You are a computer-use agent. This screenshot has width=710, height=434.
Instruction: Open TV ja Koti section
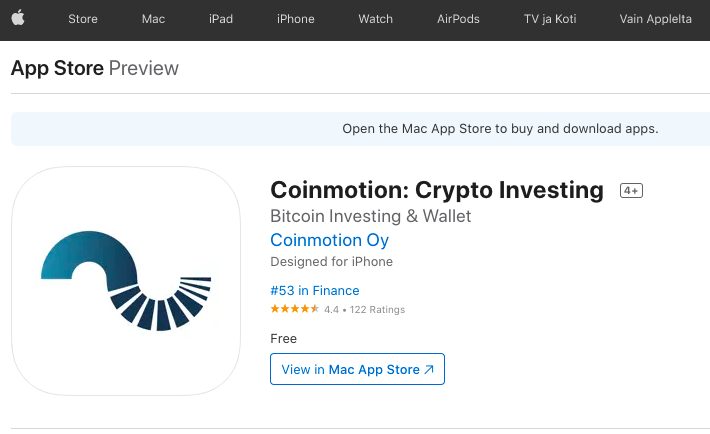click(550, 19)
